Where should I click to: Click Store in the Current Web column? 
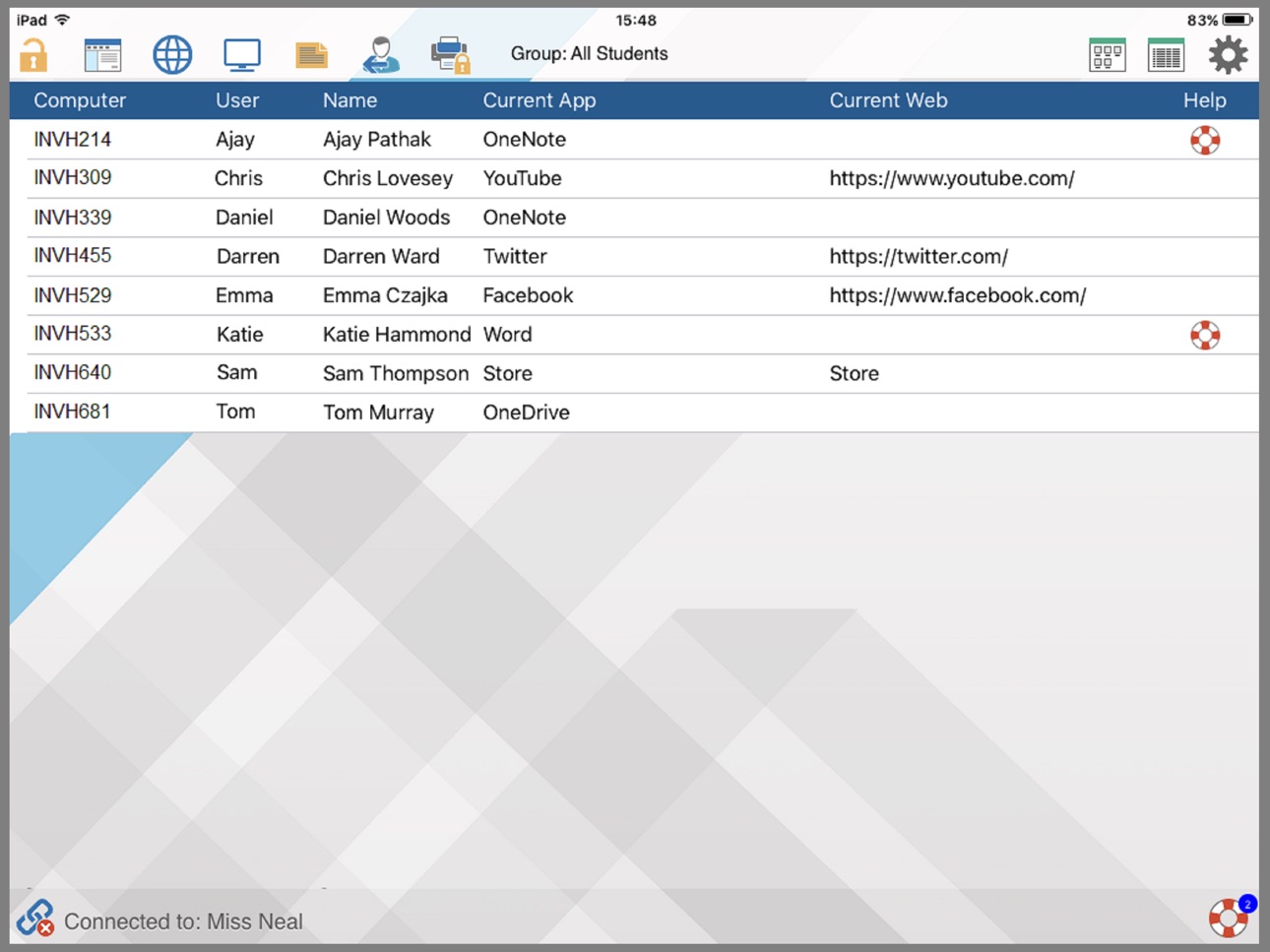point(854,374)
